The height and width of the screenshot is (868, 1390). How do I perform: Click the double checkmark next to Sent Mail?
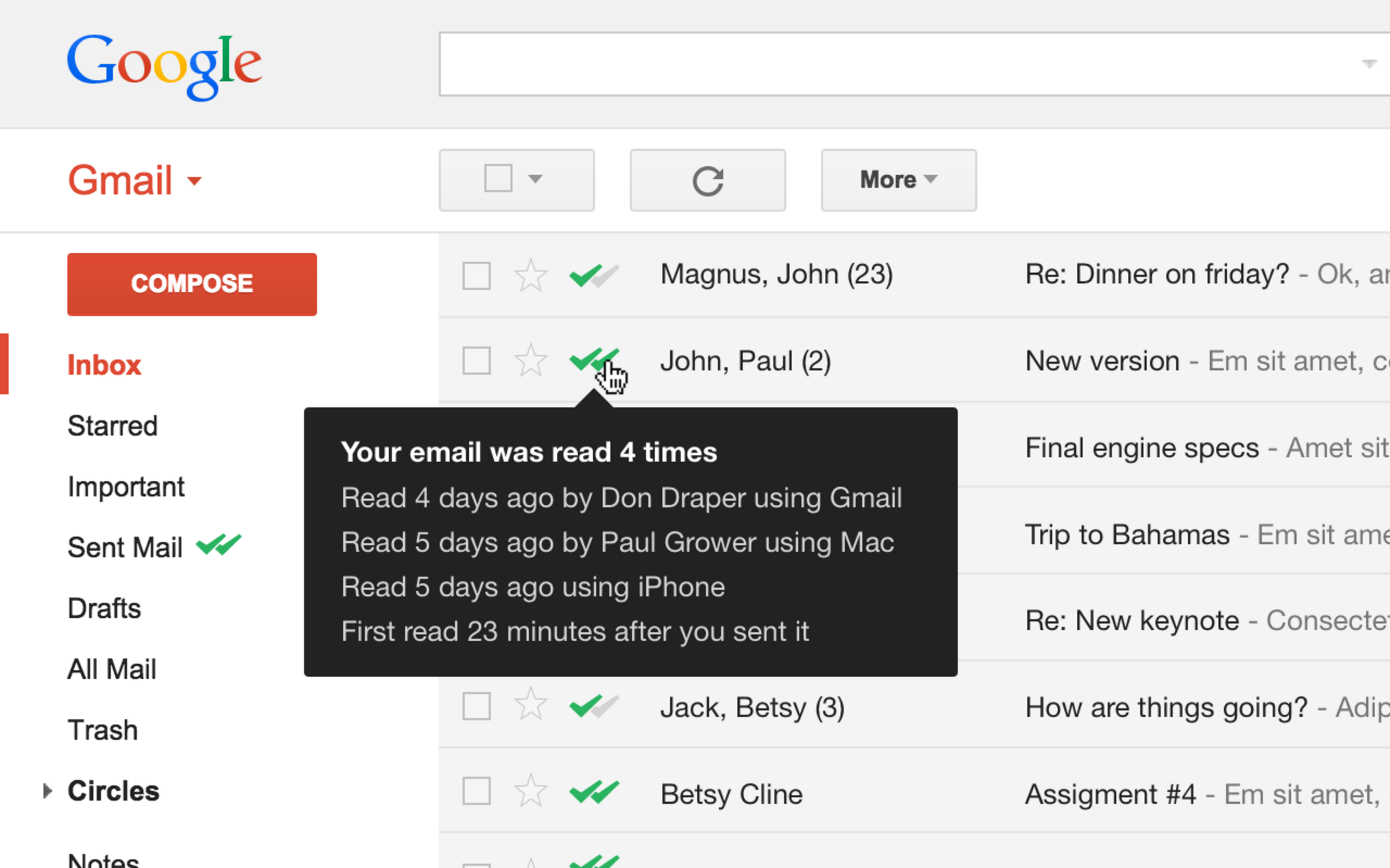click(219, 545)
